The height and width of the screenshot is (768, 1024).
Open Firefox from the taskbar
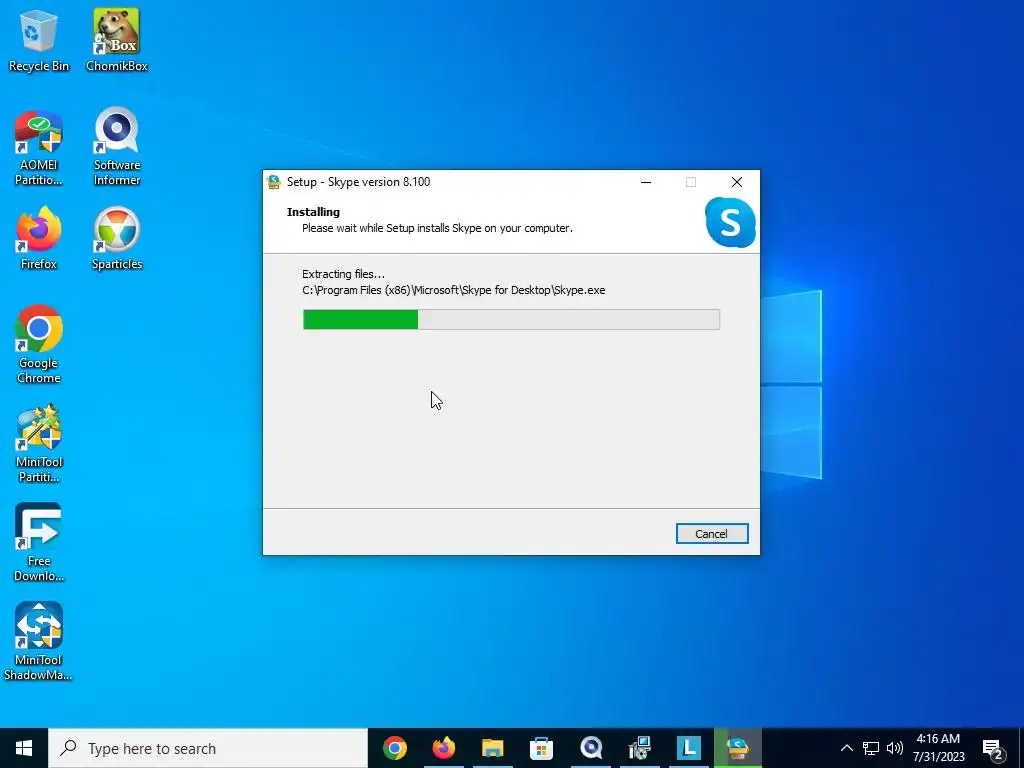point(443,748)
